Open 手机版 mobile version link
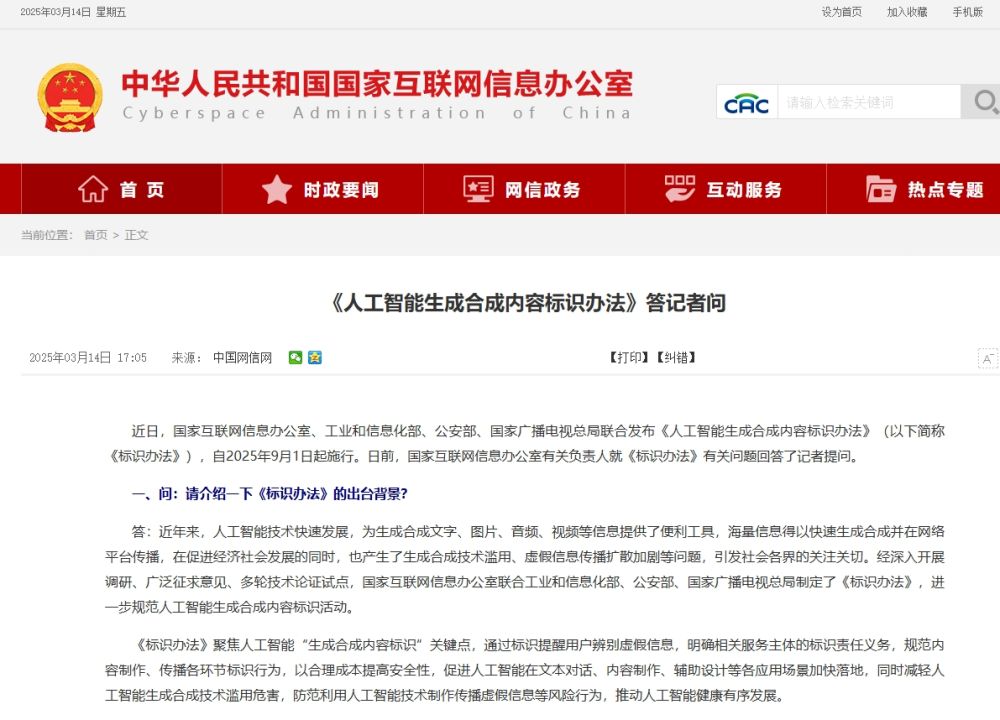Screen dimensions: 1000x720 (968, 12)
